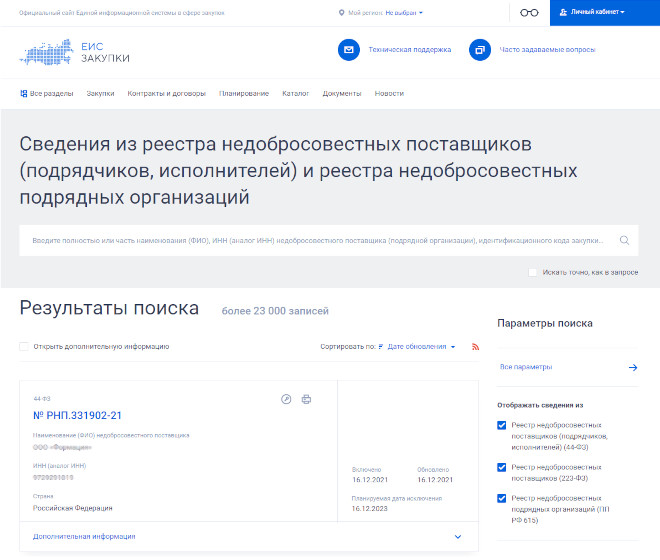Viewport: 660px width, 560px height.
Task: Click the arrow next to Все параметры
Action: 633,368
